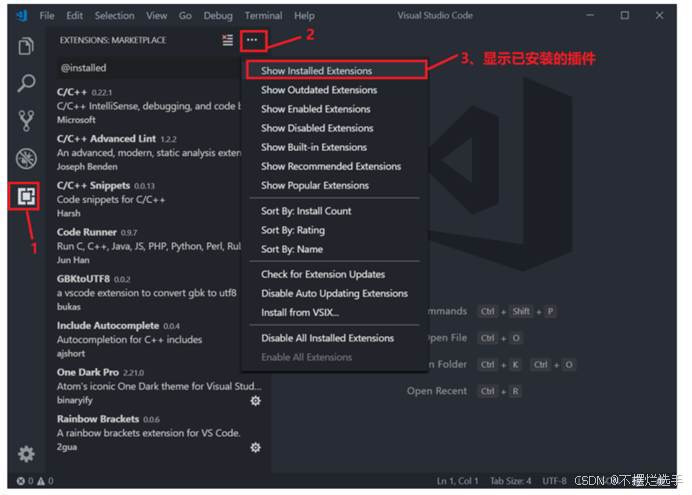
Task: Open the Extensions view in activity bar
Action: click(x=26, y=196)
